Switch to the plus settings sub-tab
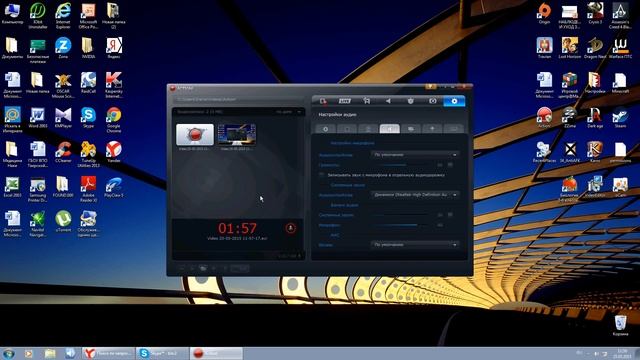The width and height of the screenshot is (640, 360). coord(432,129)
